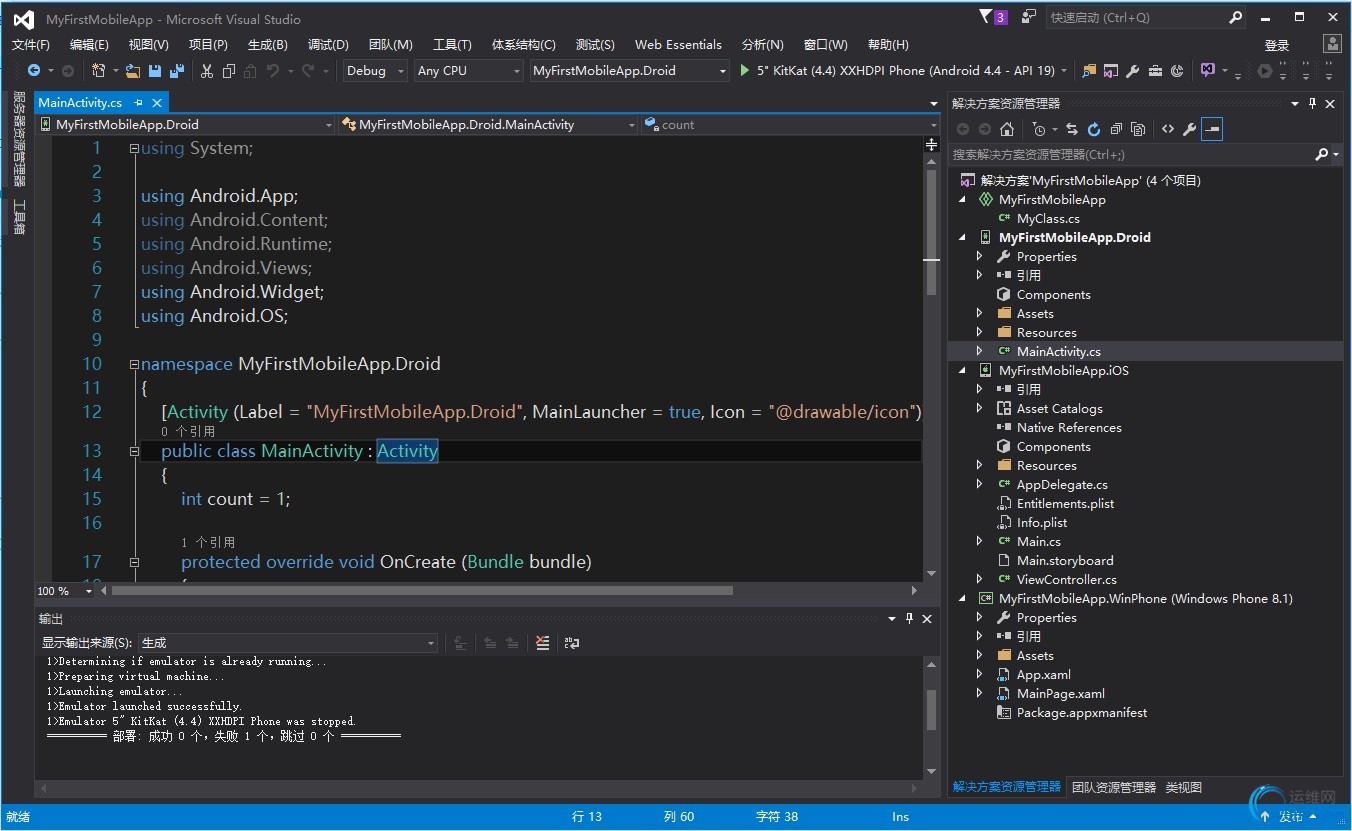Click the code editor horizontal scrollbar
Image resolution: width=1352 pixels, height=831 pixels.
tap(420, 591)
